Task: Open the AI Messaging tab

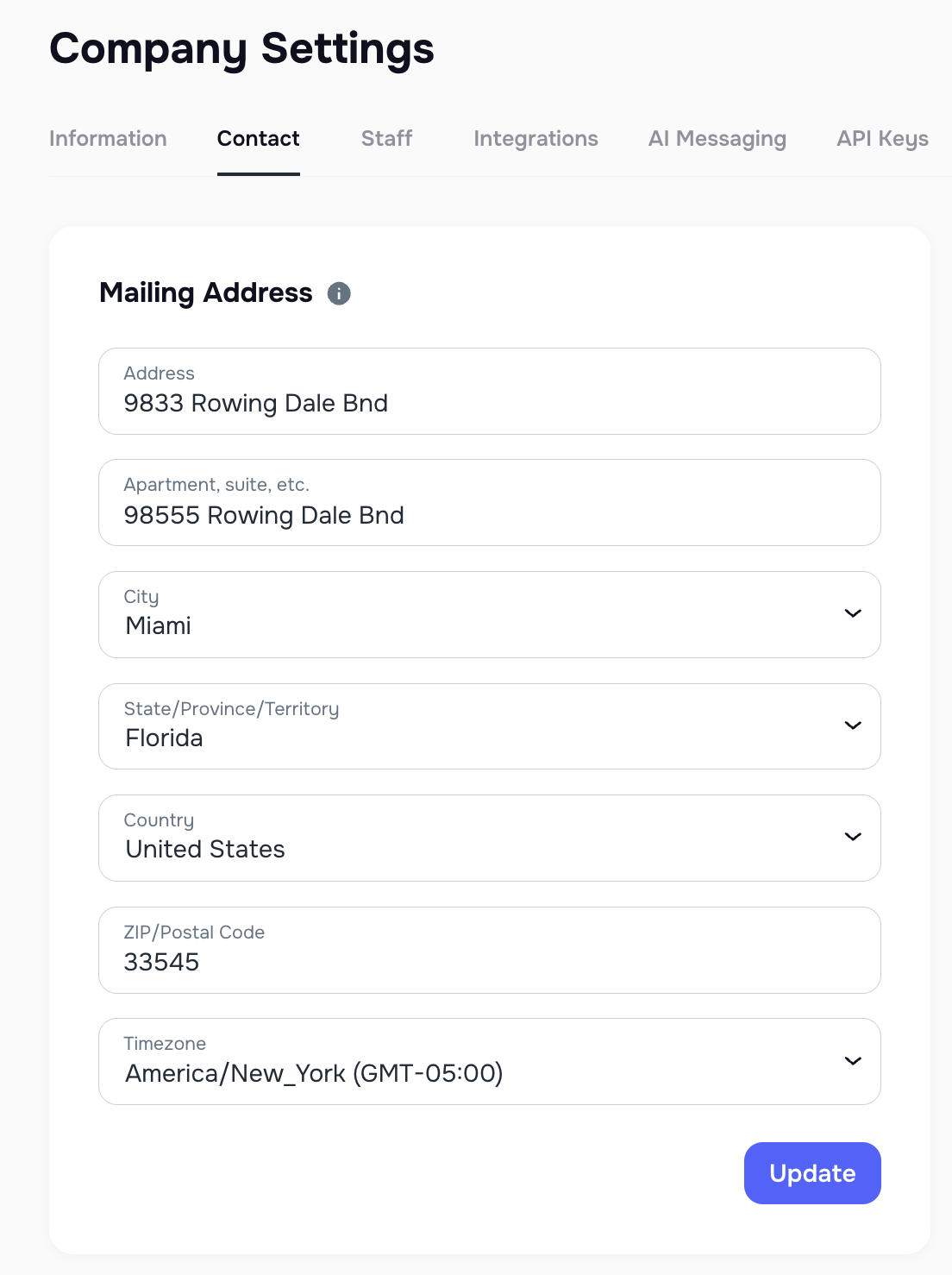Action: [717, 138]
